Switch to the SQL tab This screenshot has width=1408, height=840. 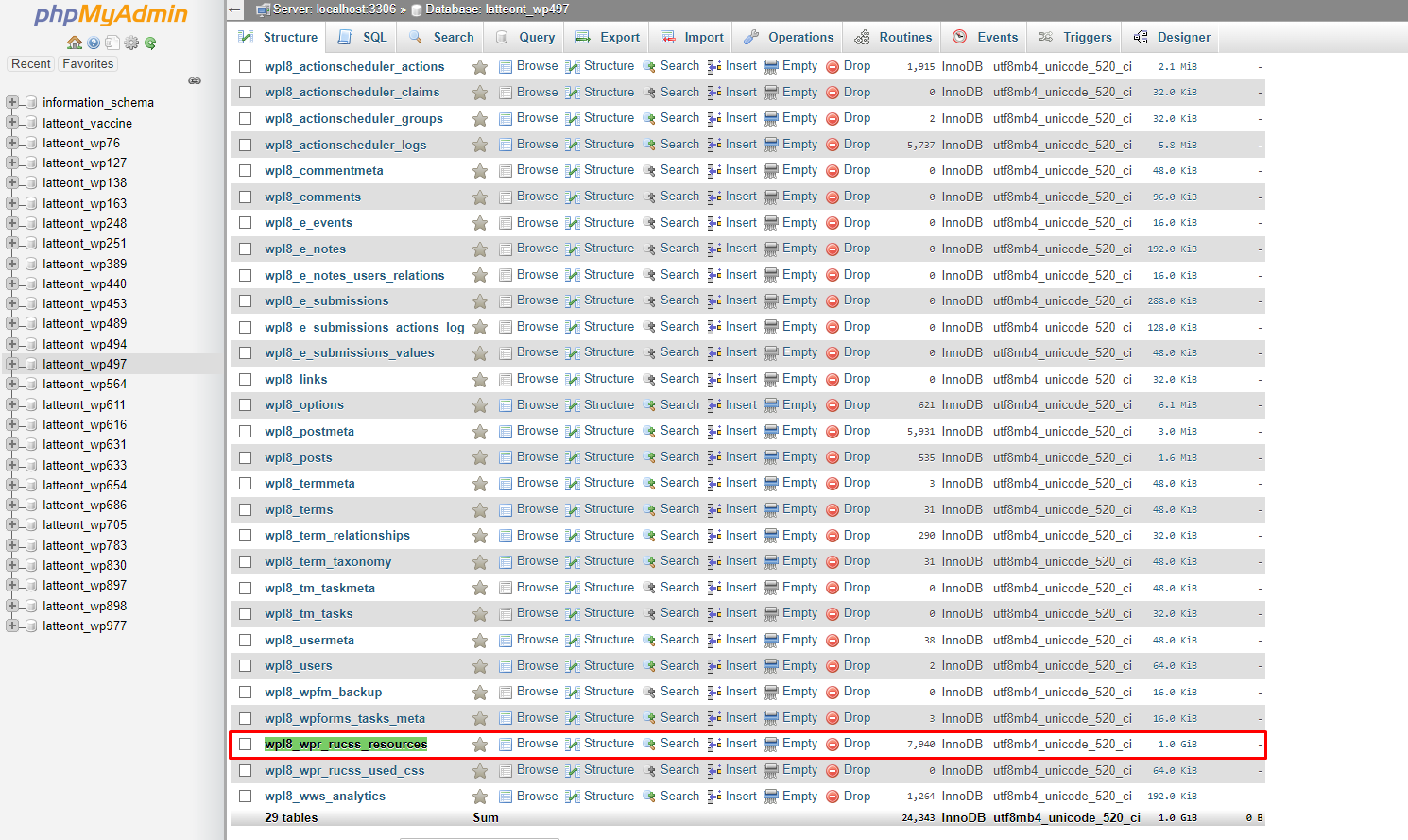[363, 37]
